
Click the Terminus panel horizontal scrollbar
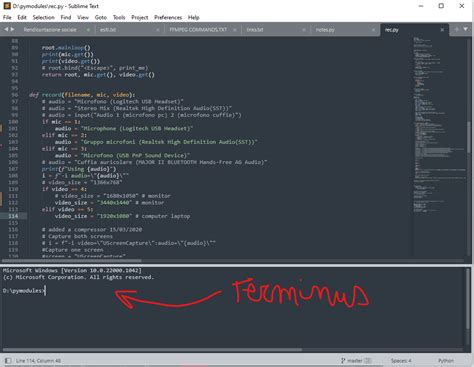[x=152, y=350]
